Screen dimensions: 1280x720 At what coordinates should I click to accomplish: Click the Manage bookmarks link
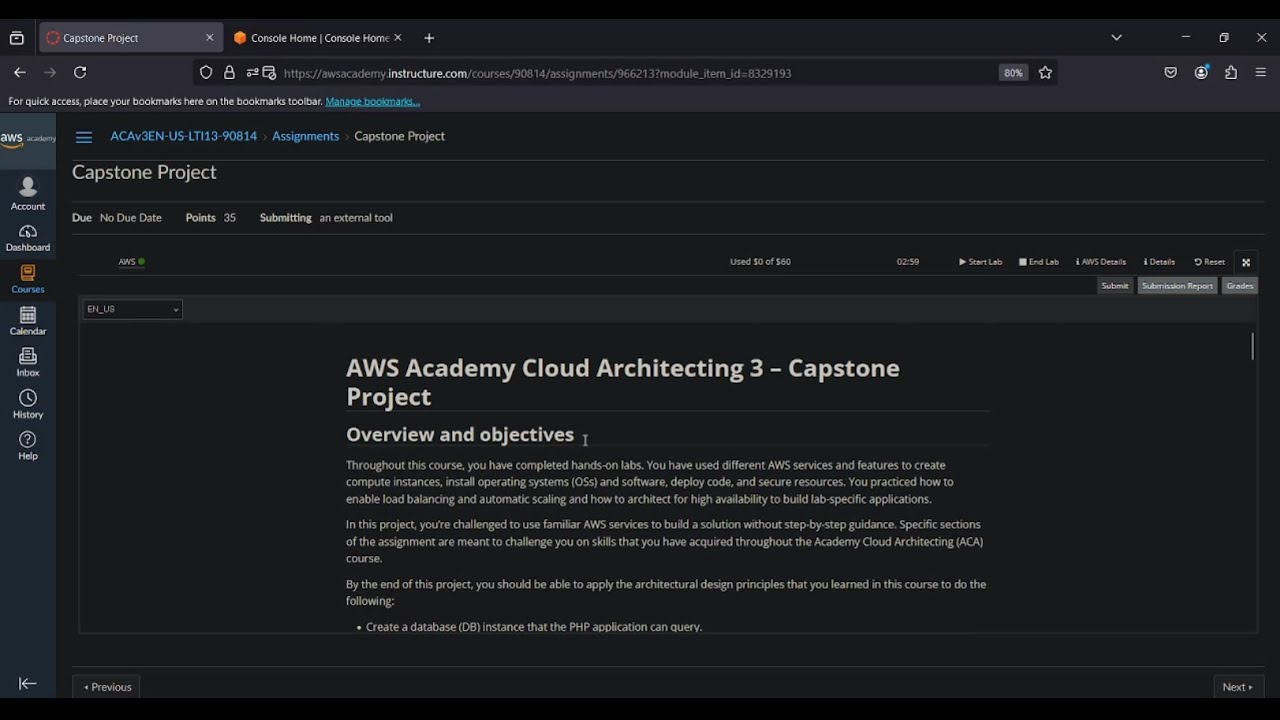tap(372, 101)
